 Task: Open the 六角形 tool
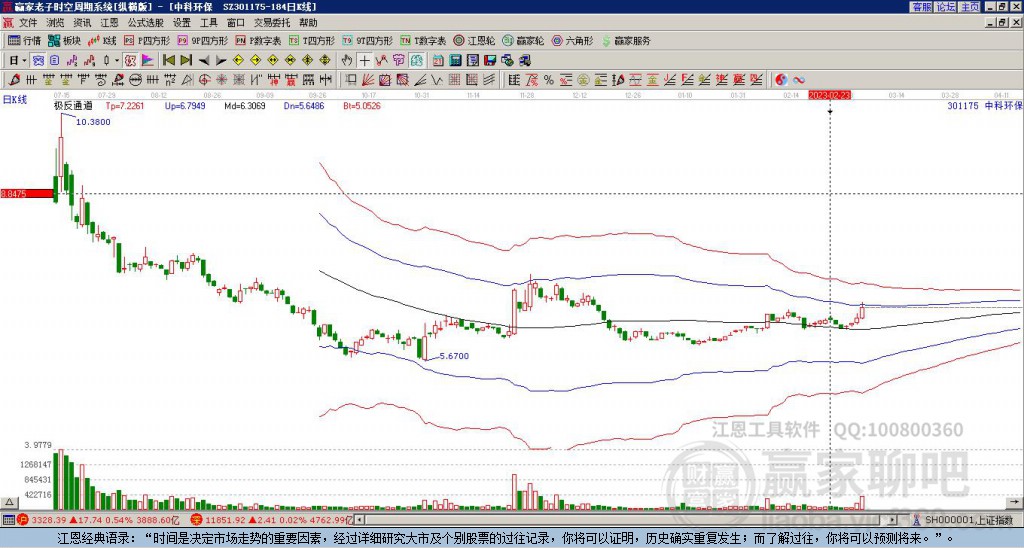tap(572, 40)
